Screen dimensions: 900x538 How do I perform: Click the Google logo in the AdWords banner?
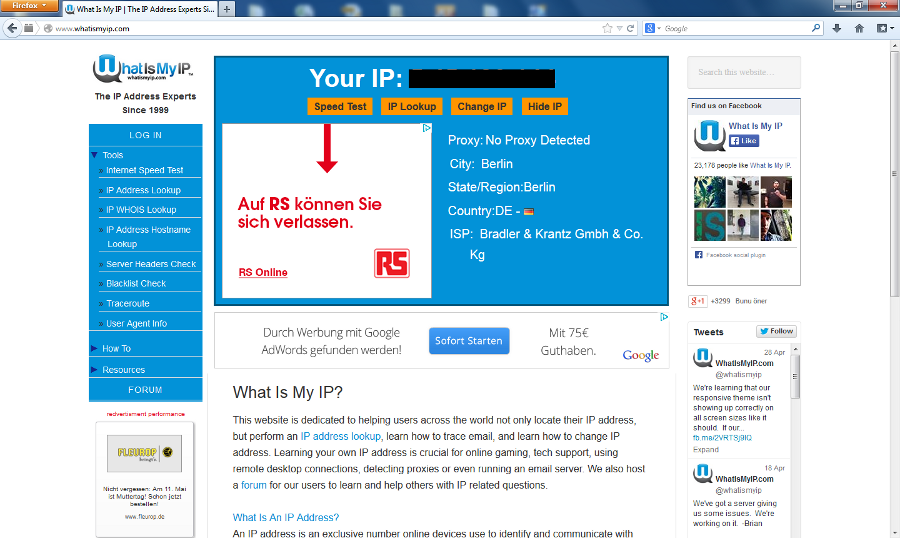641,355
